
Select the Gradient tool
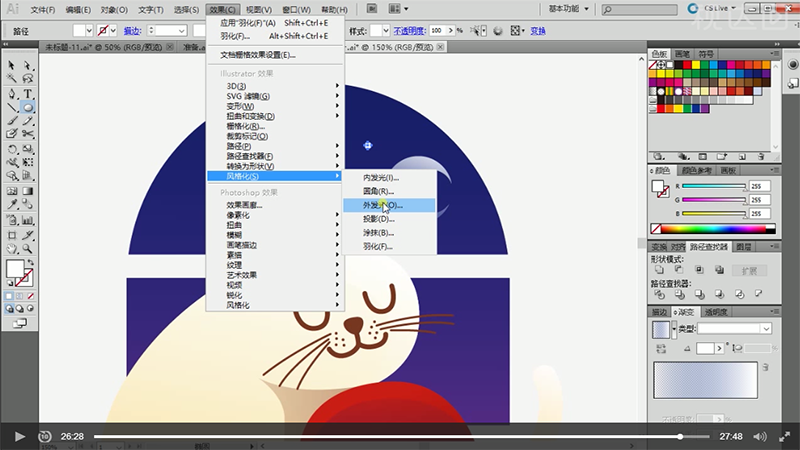pyautogui.click(x=28, y=191)
